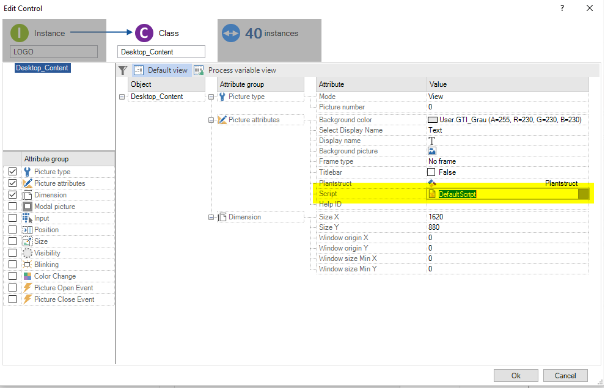The height and width of the screenshot is (389, 605).
Task: Click the LOGO instance name field
Action: tap(54, 52)
